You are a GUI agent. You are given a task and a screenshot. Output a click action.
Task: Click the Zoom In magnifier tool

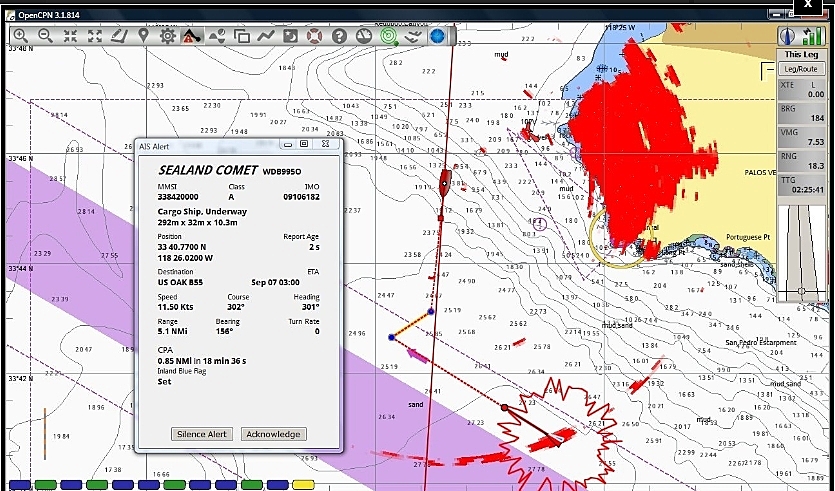tap(21, 36)
